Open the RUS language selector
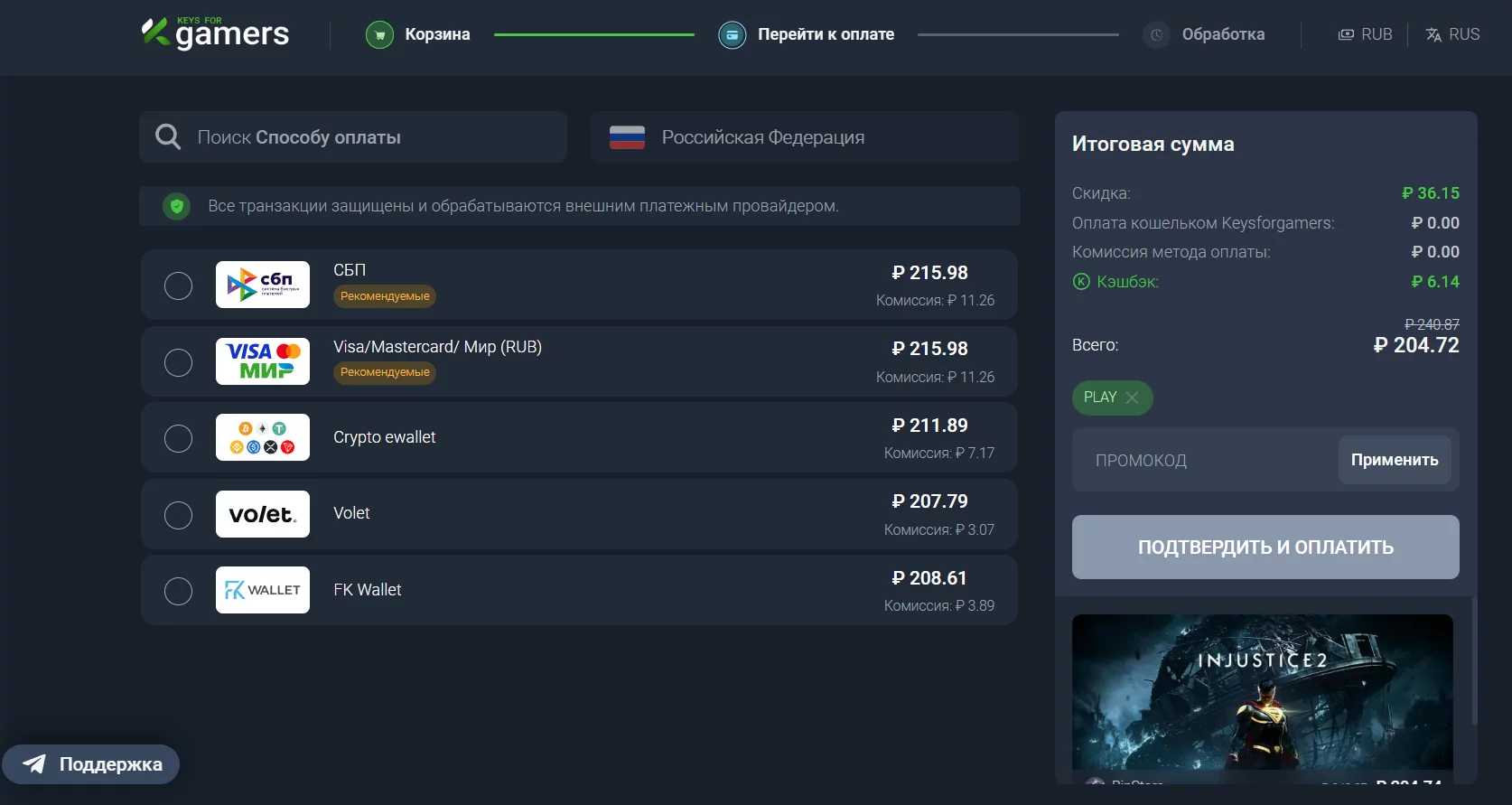The image size is (1512, 805). pos(1452,34)
